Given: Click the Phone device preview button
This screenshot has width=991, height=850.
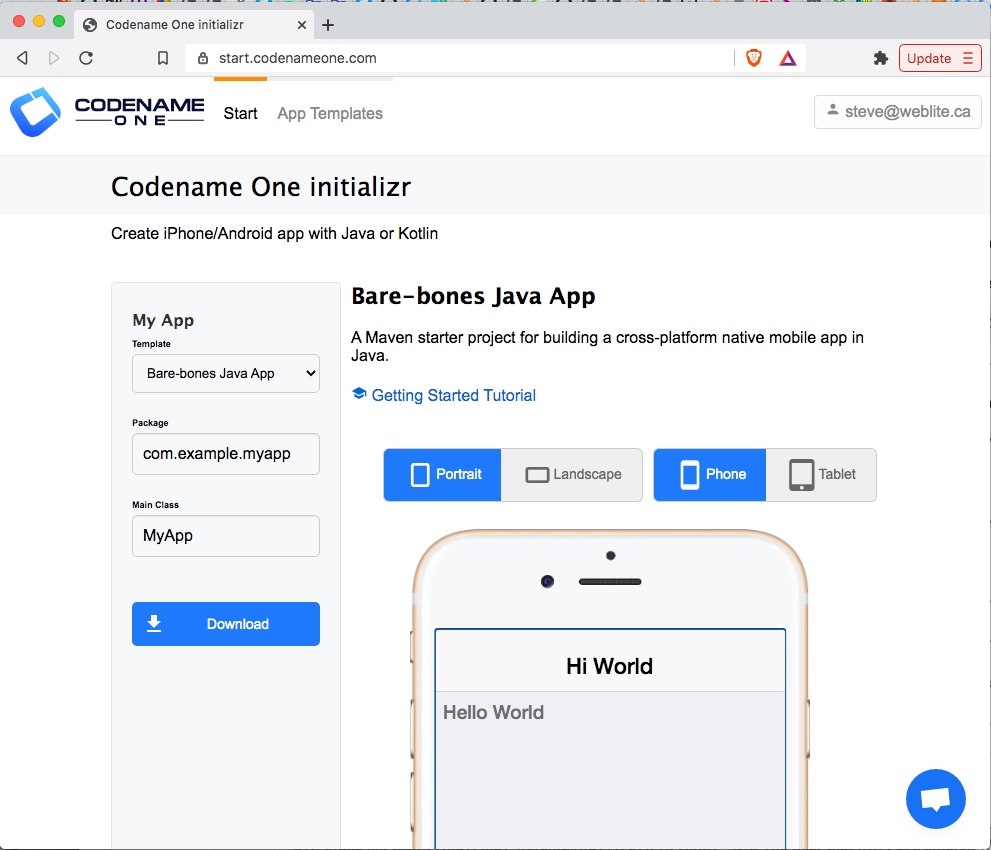Looking at the screenshot, I should [709, 474].
